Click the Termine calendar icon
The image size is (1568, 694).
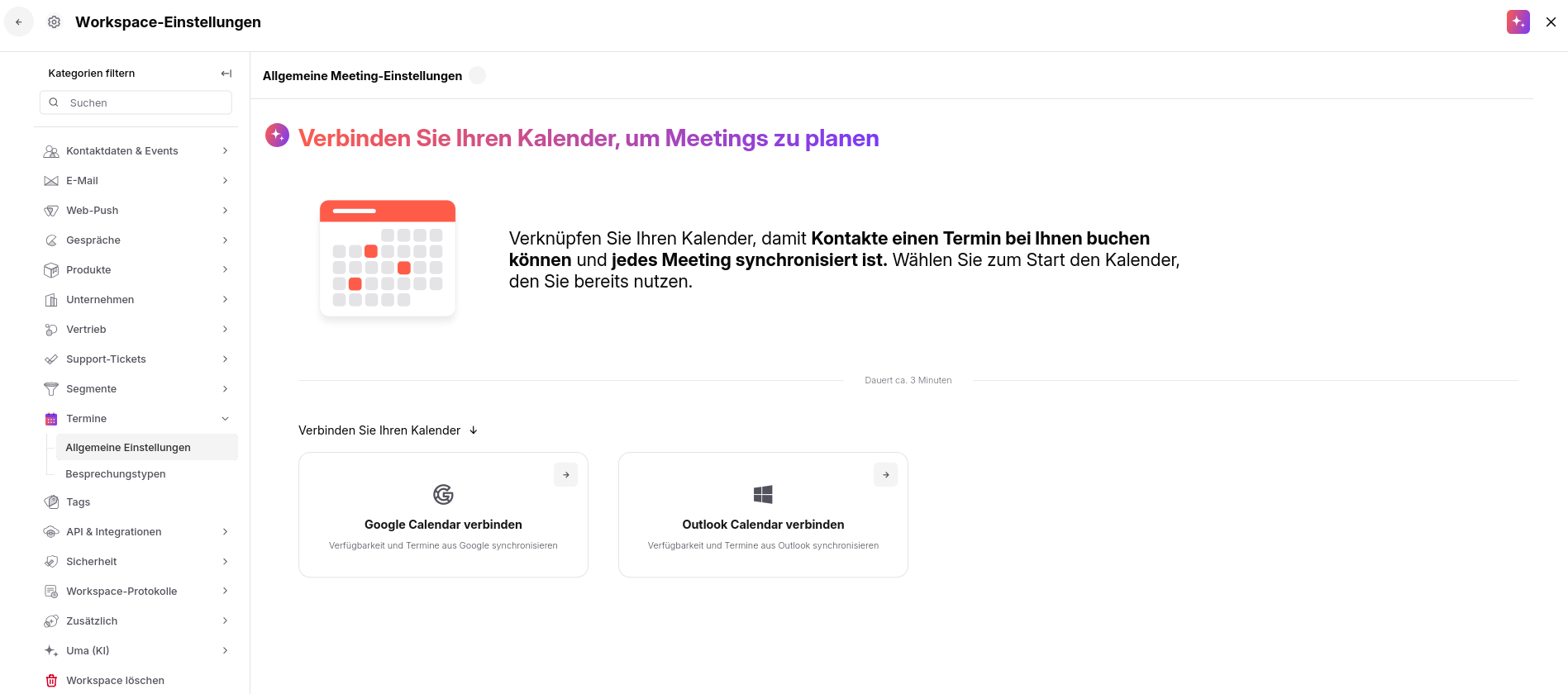tap(51, 419)
